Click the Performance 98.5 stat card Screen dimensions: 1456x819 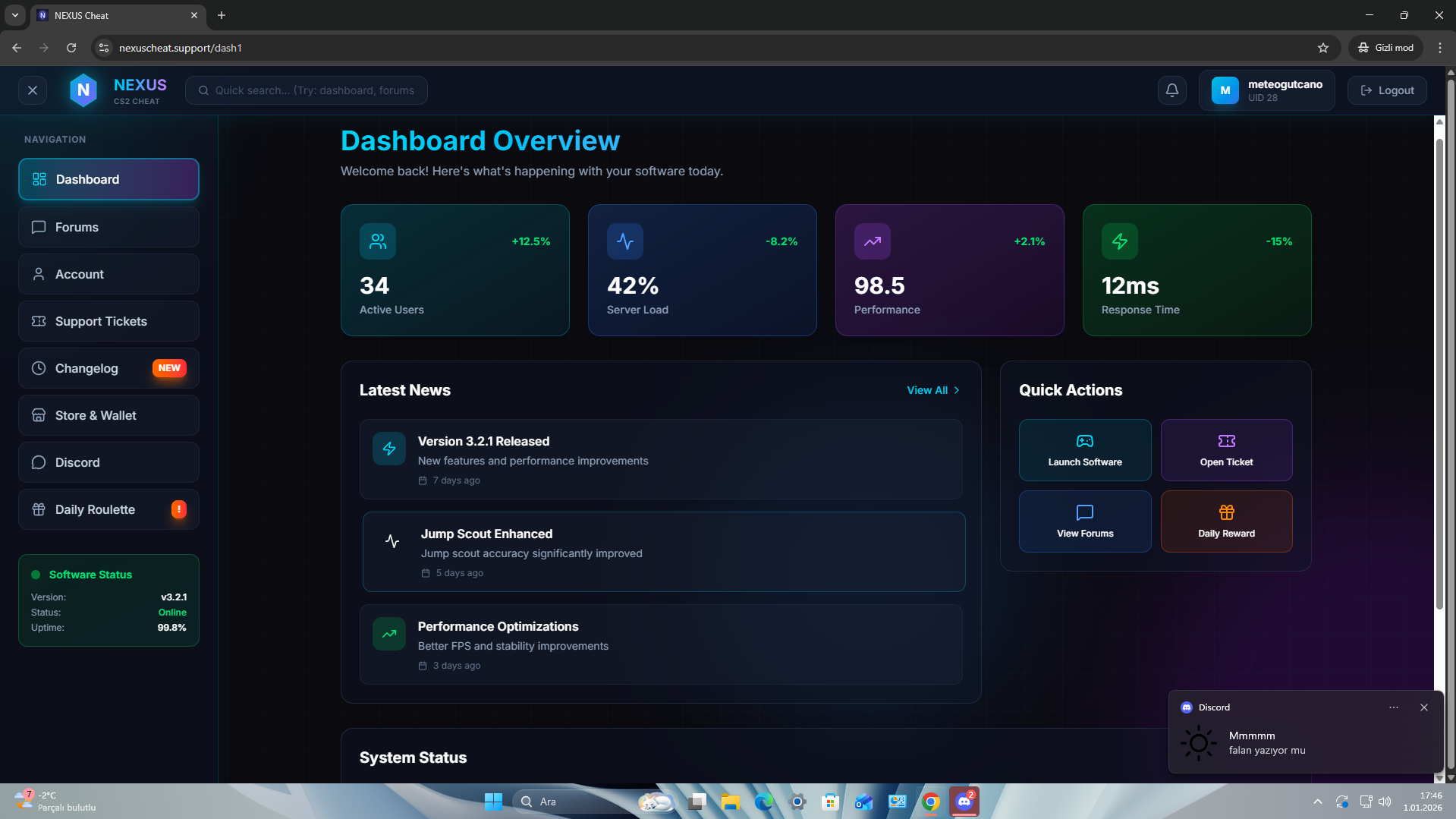point(950,270)
